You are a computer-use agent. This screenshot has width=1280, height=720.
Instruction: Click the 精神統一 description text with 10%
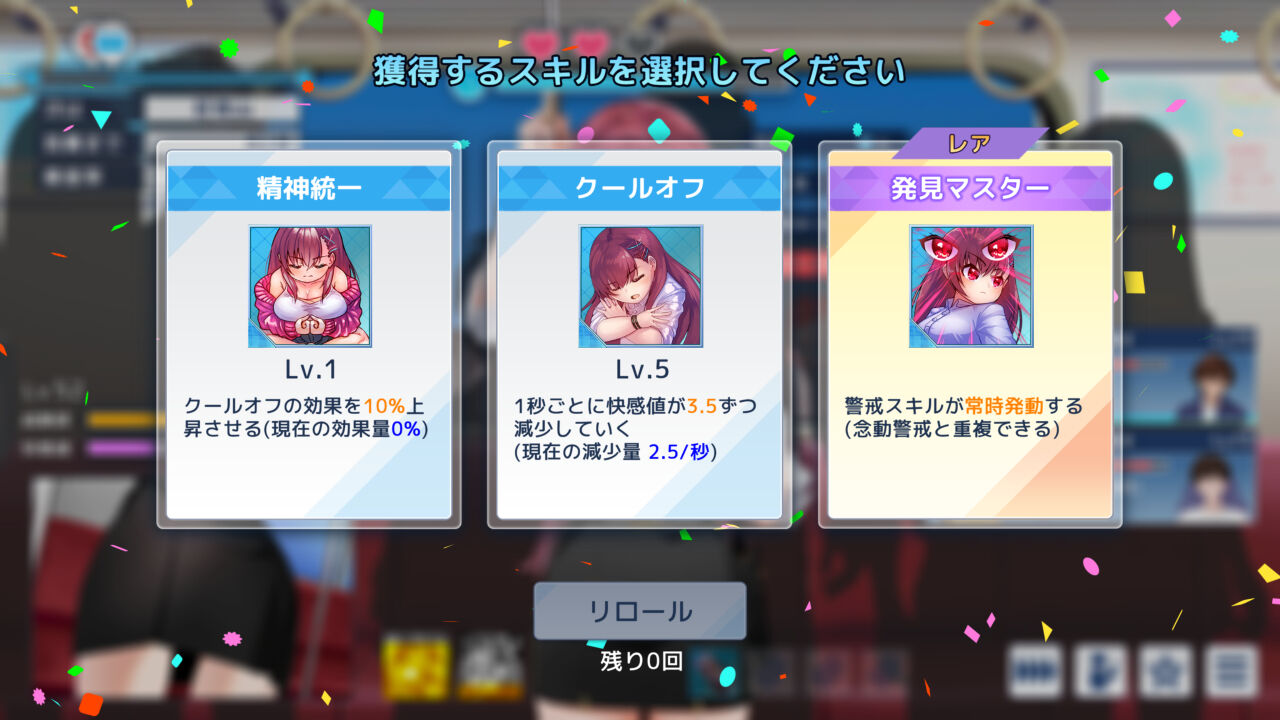307,418
